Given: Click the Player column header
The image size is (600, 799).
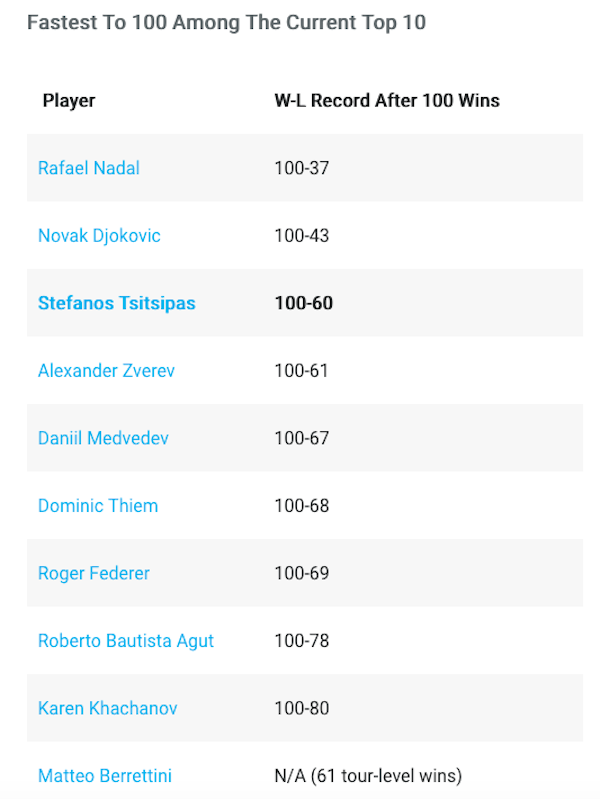Looking at the screenshot, I should [69, 101].
